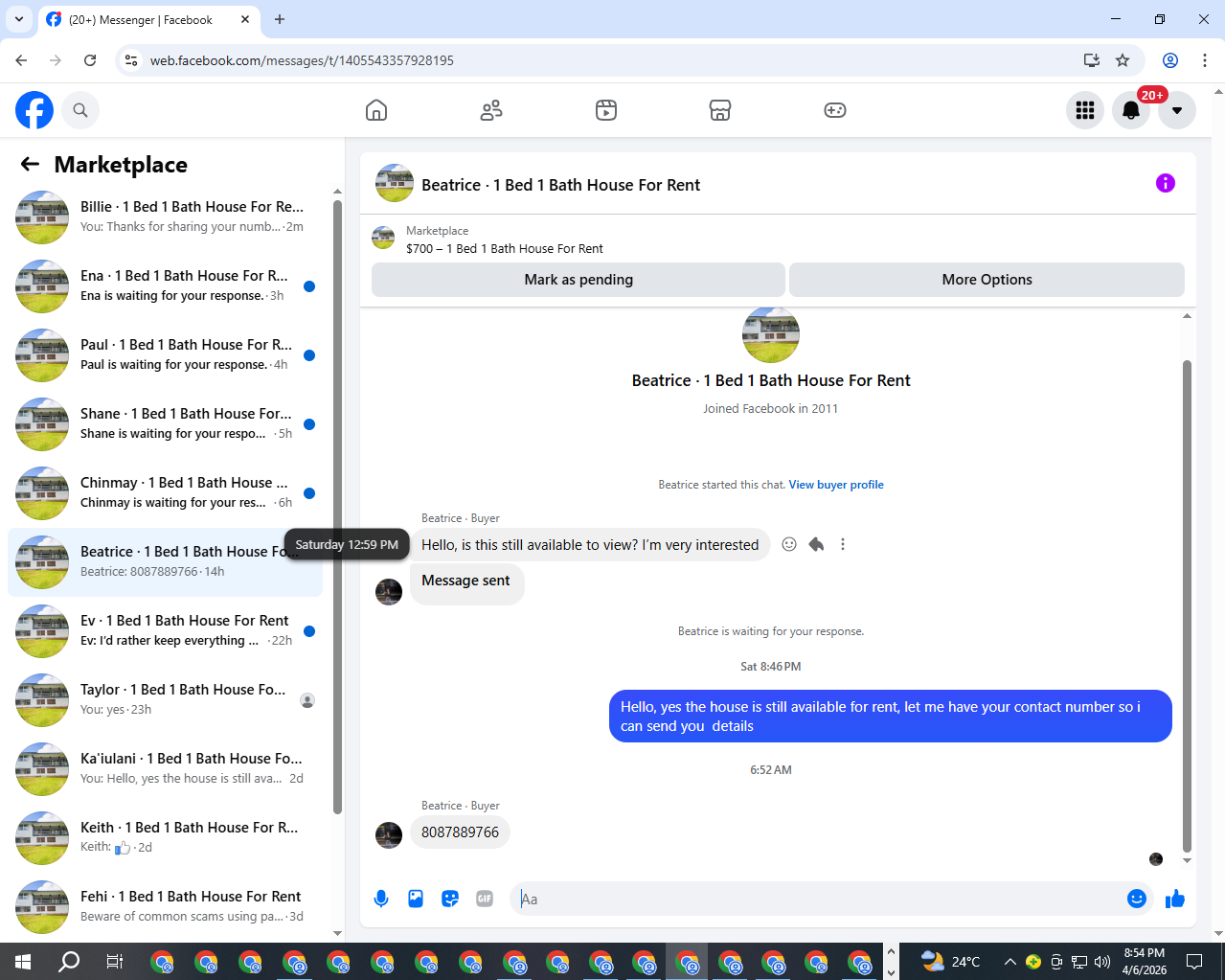
Task: Send a thumbs up like
Action: pos(1175,899)
